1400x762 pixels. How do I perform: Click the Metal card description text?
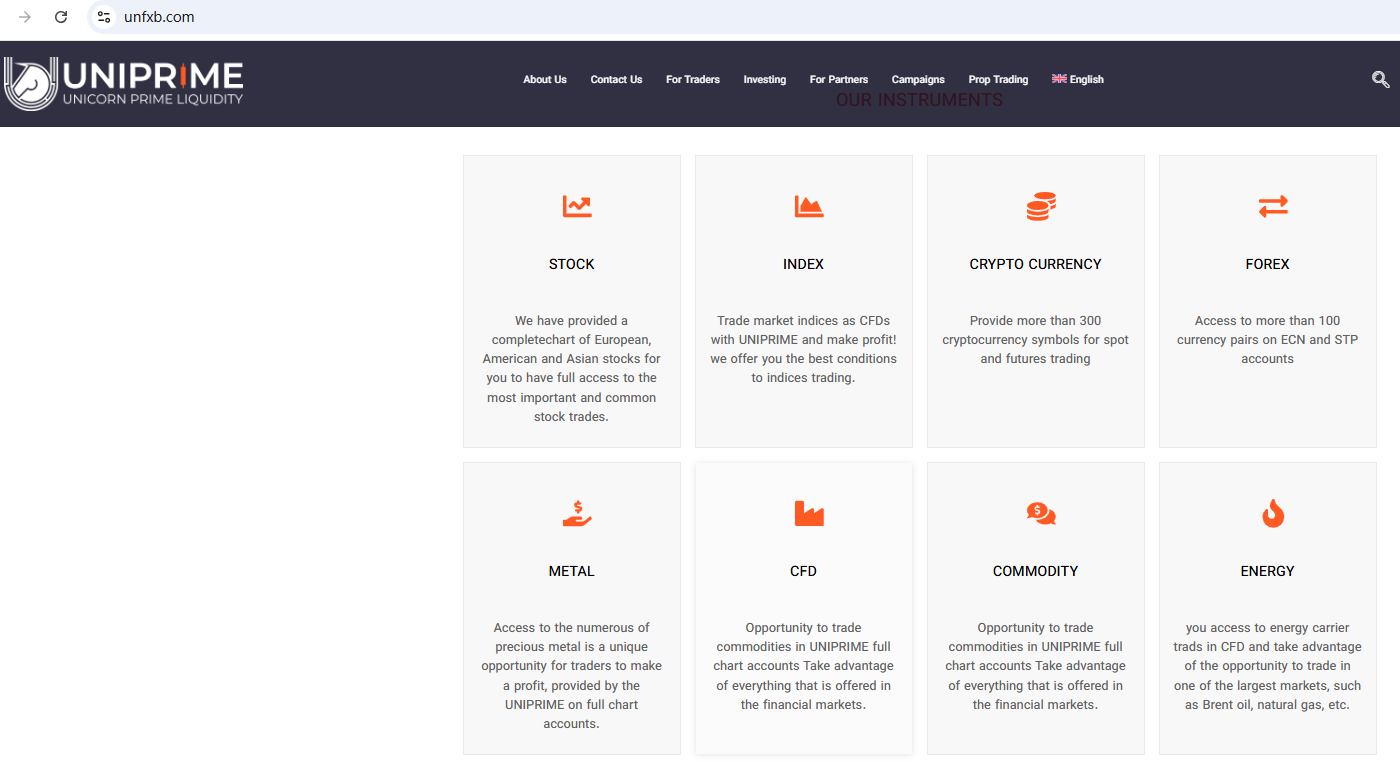click(x=572, y=676)
